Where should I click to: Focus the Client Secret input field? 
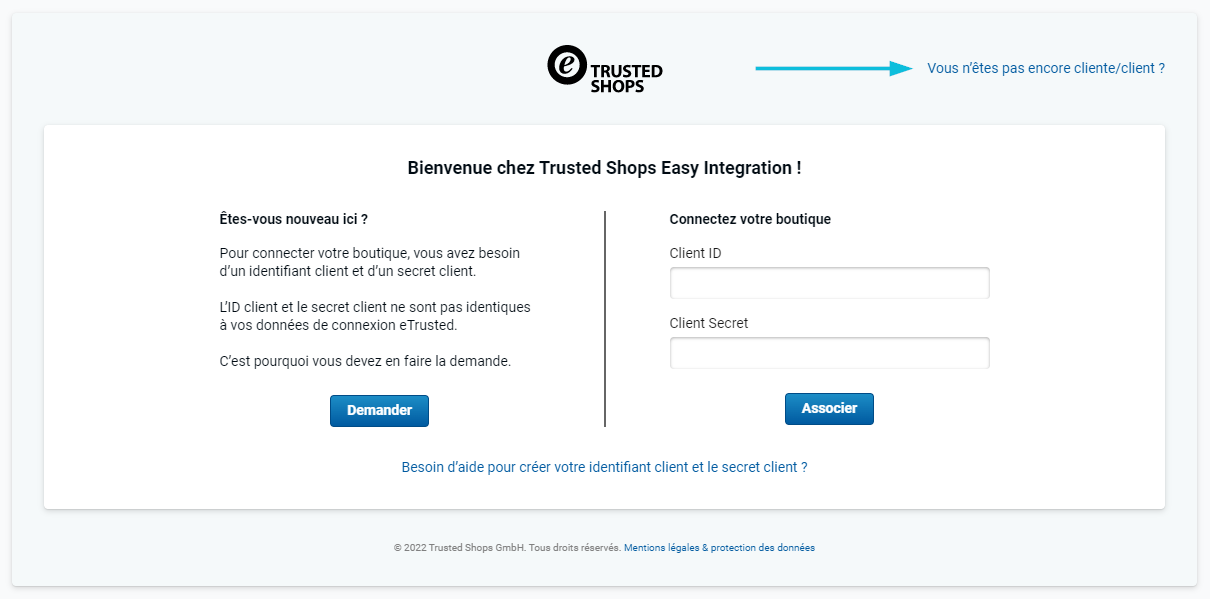[x=829, y=353]
